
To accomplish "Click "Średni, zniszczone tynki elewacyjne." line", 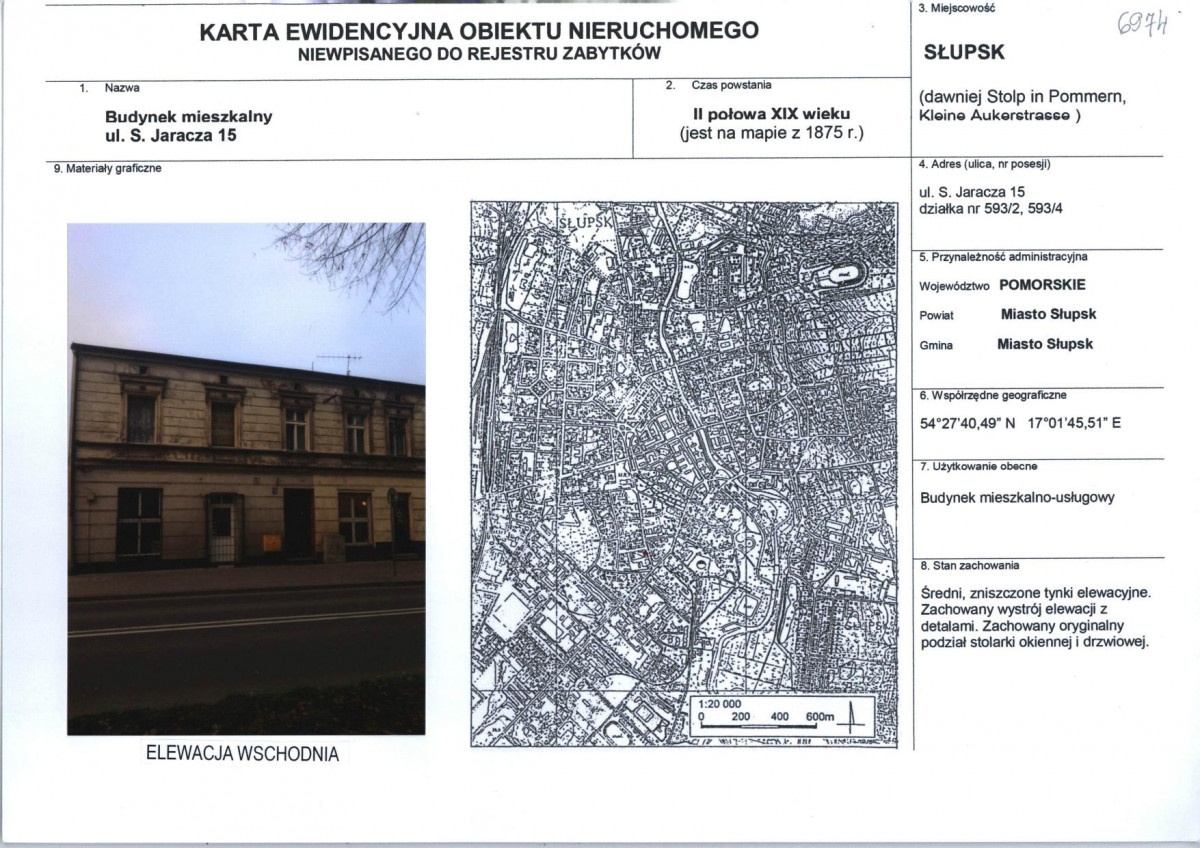I will (1036, 593).
